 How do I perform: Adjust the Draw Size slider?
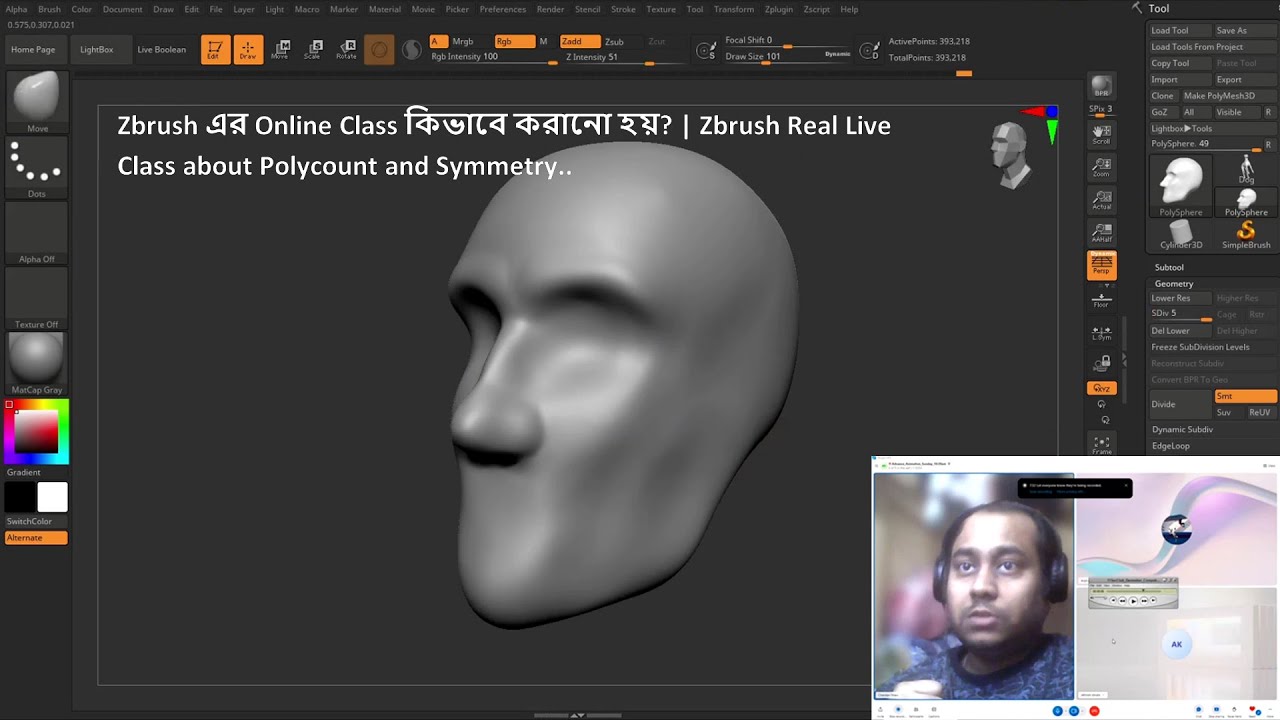790,57
